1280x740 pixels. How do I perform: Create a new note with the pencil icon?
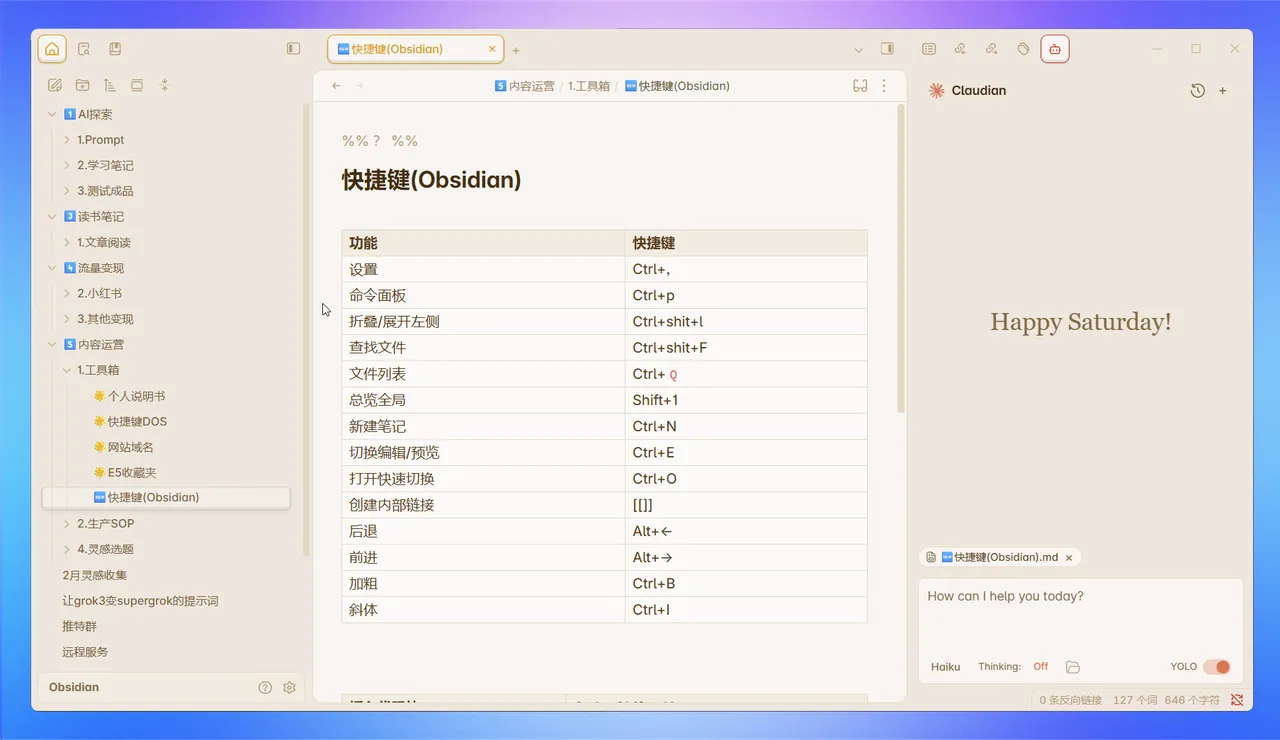click(x=55, y=86)
